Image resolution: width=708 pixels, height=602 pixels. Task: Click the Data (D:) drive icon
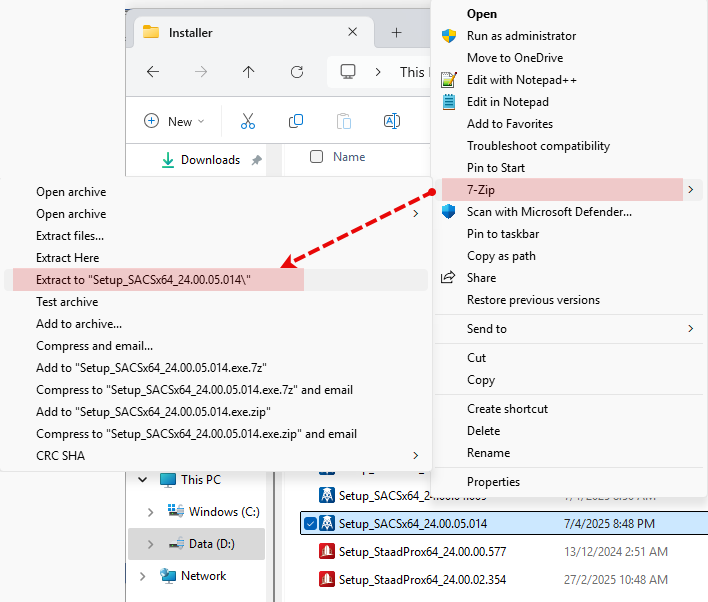177,544
